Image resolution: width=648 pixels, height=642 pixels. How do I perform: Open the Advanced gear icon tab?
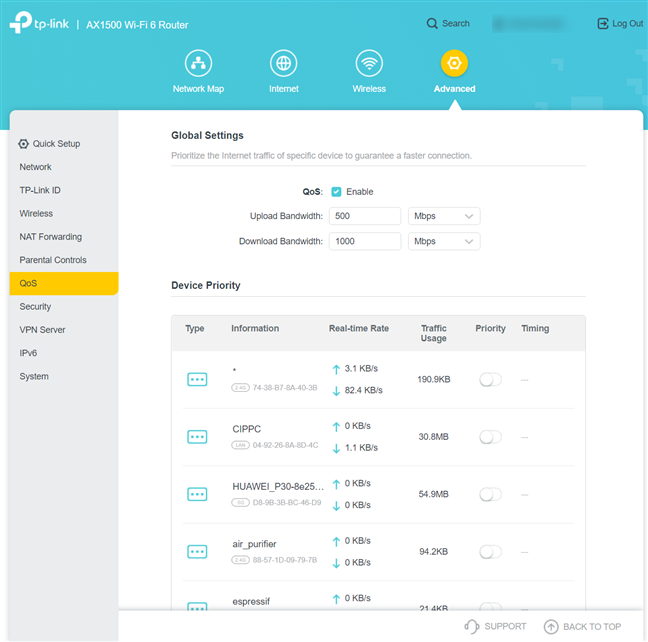454,63
